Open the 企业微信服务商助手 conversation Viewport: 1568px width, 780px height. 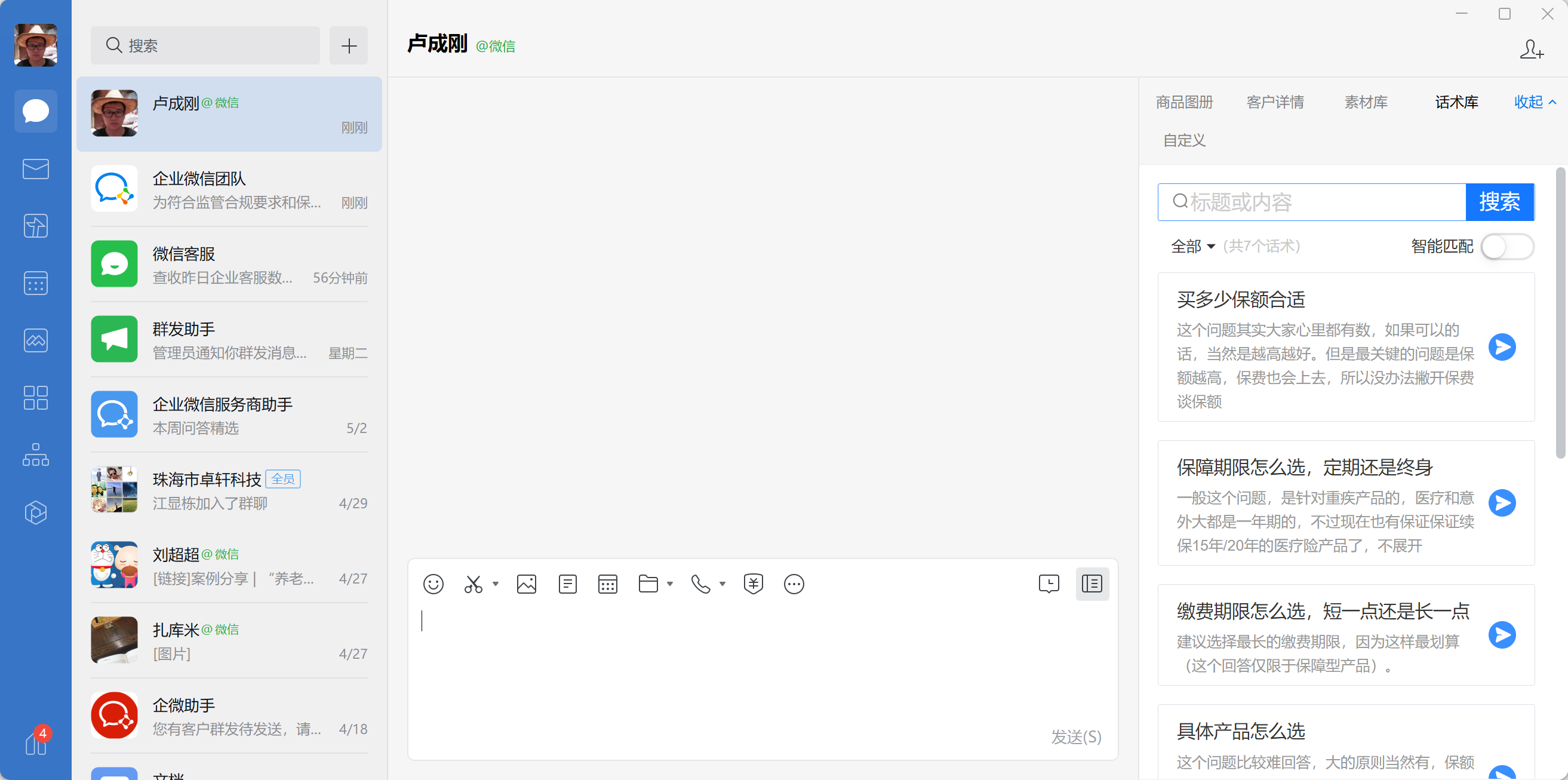(229, 414)
